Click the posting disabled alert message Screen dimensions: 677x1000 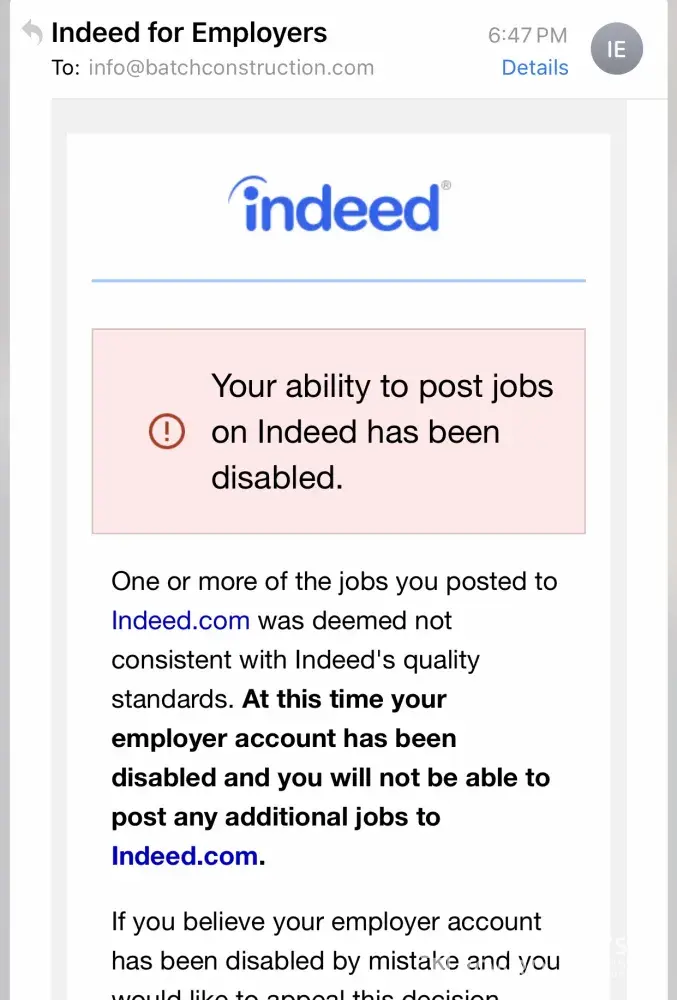pyautogui.click(x=382, y=431)
